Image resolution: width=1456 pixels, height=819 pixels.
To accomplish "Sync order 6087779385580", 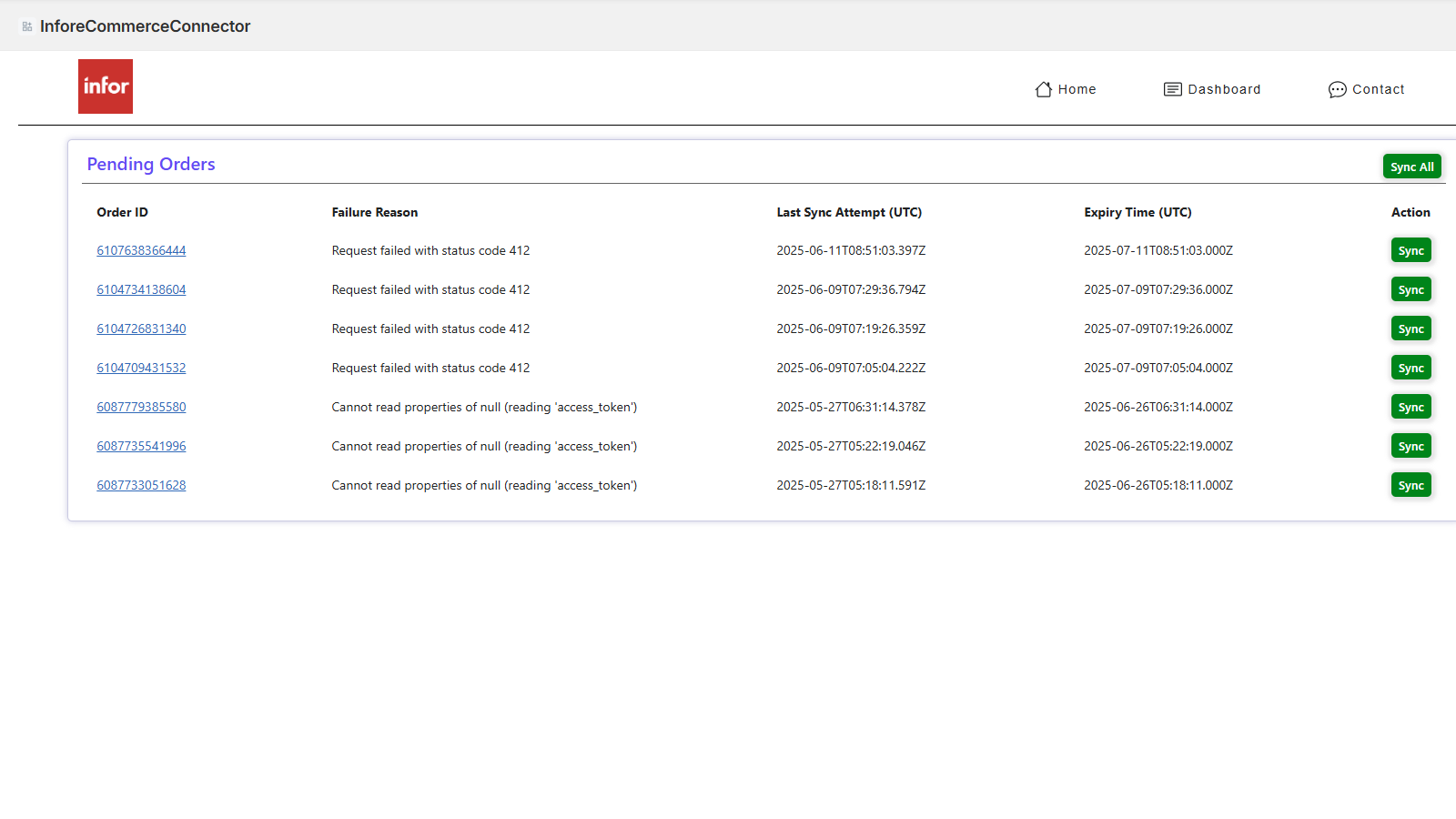I will 1411,407.
